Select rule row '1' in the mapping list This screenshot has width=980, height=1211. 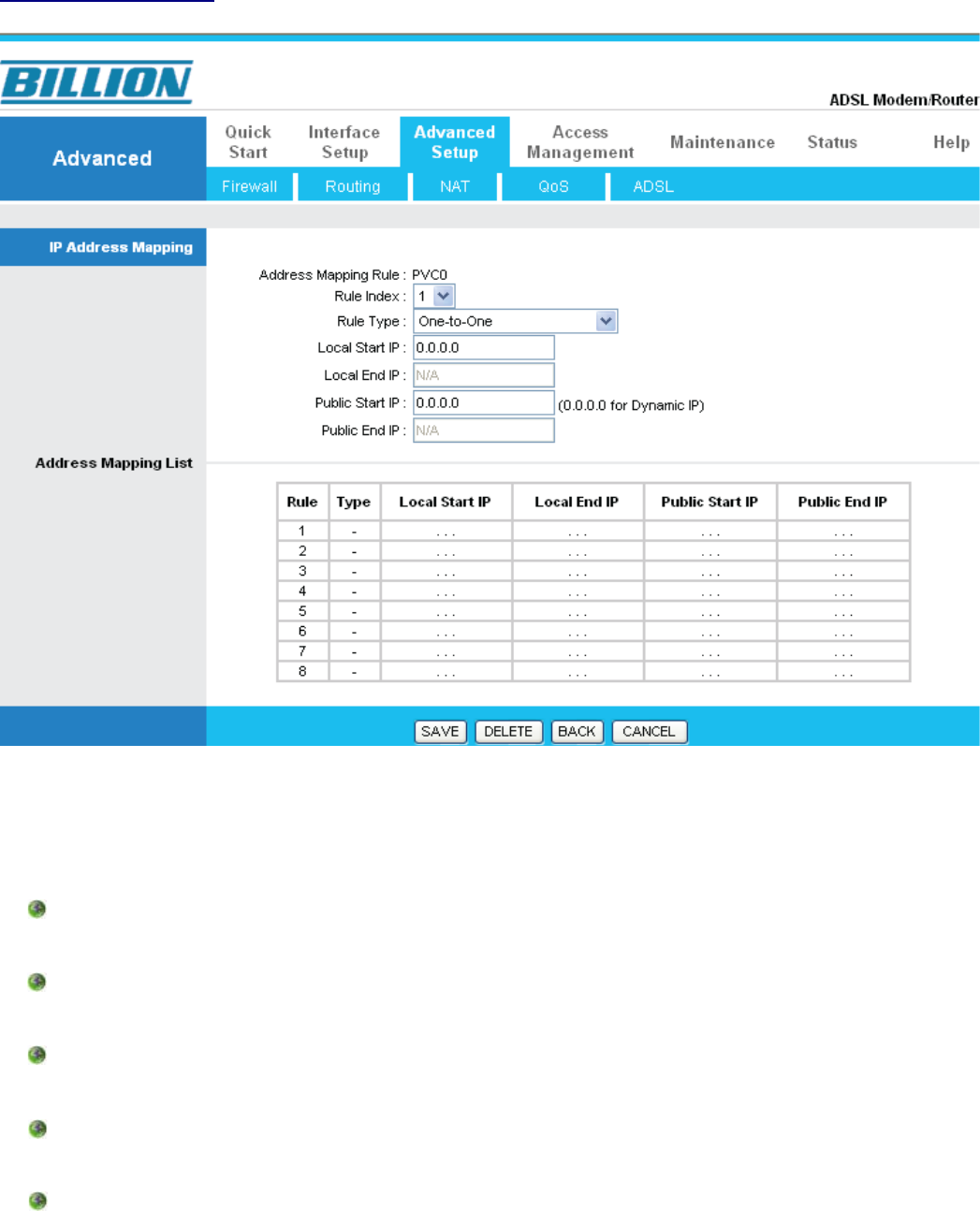pos(593,531)
